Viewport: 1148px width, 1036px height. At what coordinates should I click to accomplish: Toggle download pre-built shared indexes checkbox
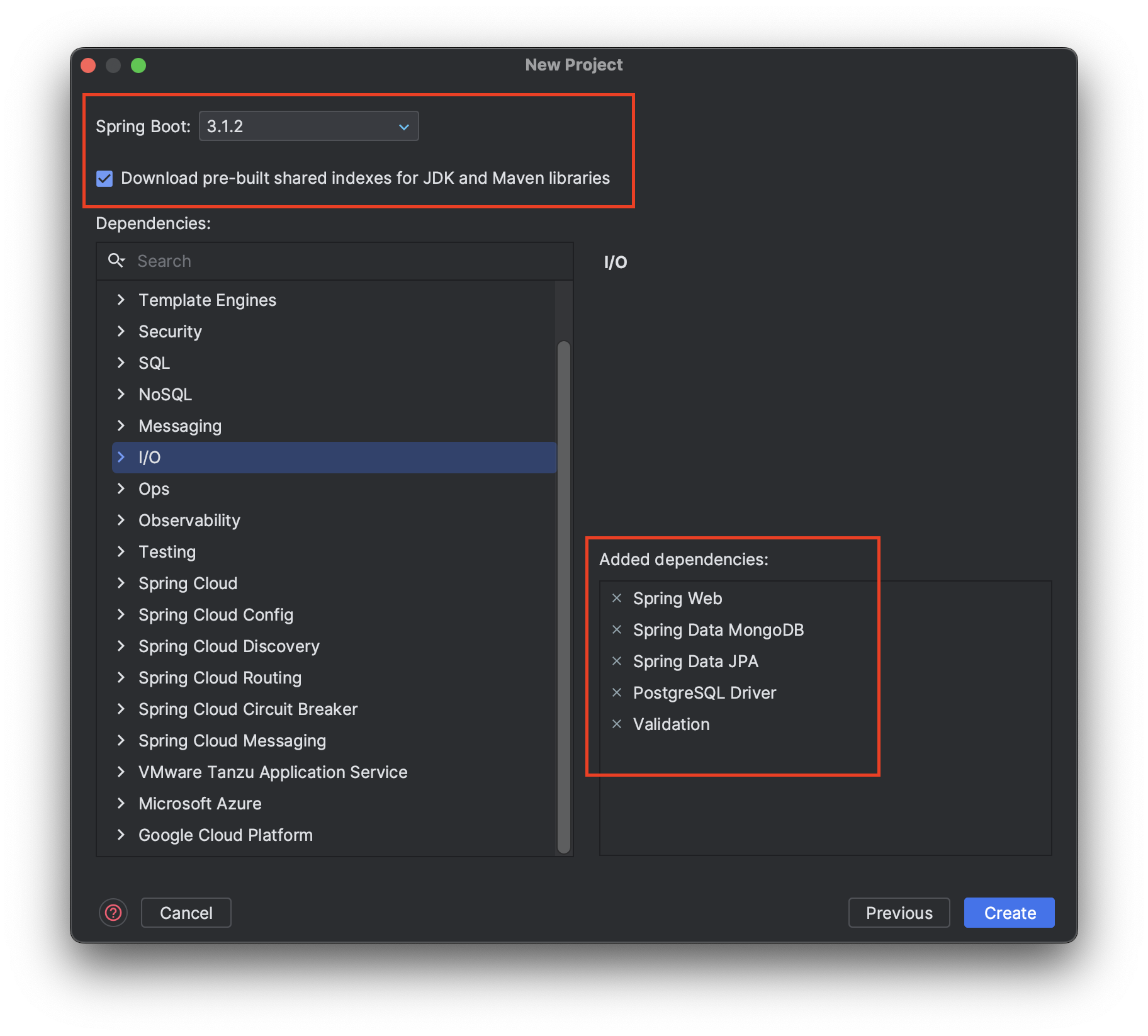click(x=104, y=179)
